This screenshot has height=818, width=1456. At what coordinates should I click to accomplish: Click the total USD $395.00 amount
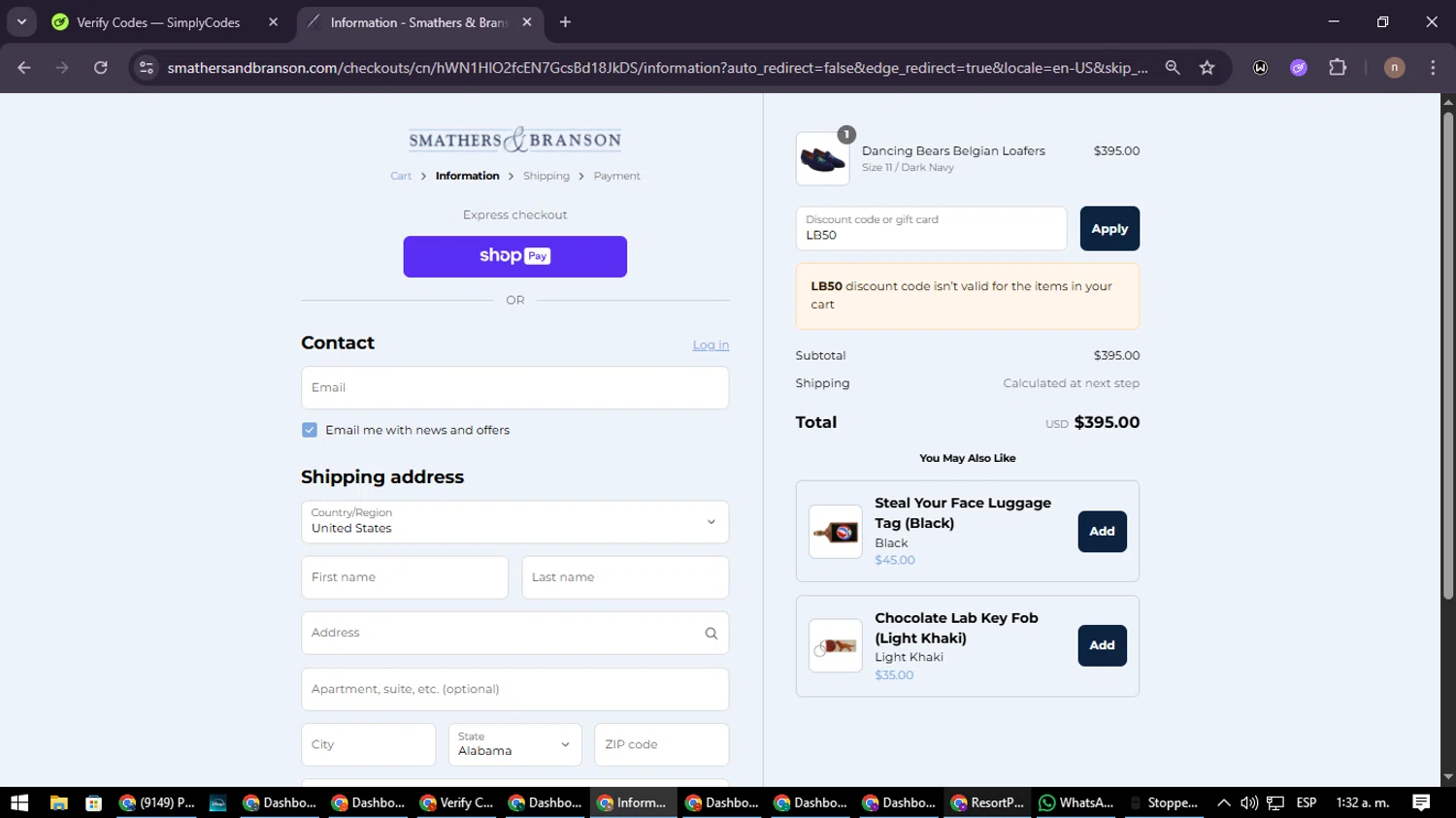(x=1092, y=422)
